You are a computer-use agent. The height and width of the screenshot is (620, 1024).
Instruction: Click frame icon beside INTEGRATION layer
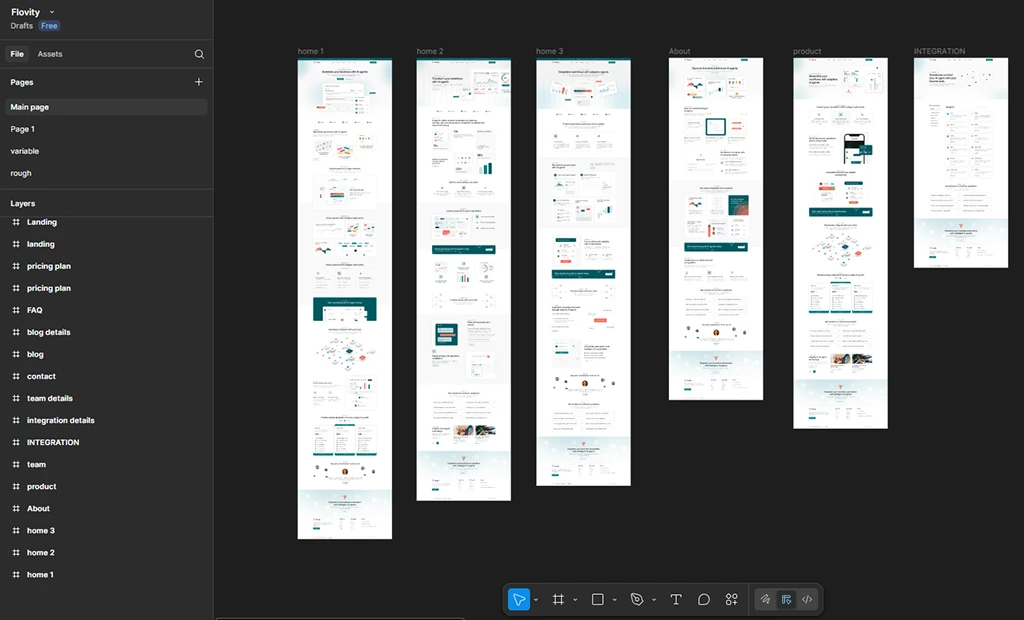pyautogui.click(x=16, y=442)
